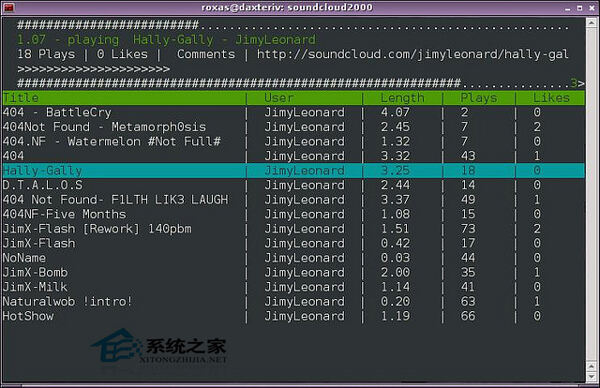
Task: Select '404.NF - Watermelon #Not Full#' track
Action: (x=293, y=142)
